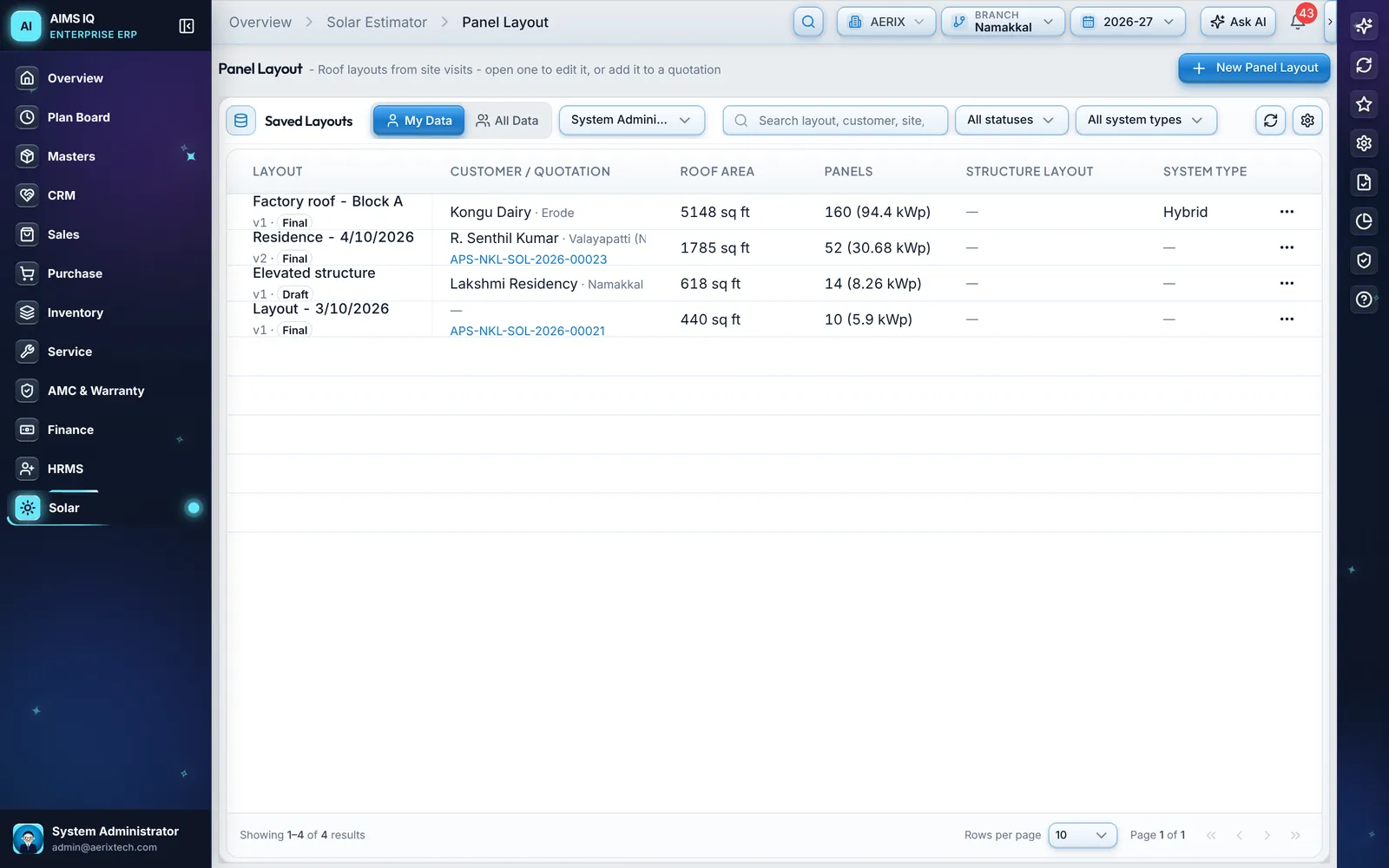The height and width of the screenshot is (868, 1389).
Task: Click the search layout input field
Action: pyautogui.click(x=835, y=121)
